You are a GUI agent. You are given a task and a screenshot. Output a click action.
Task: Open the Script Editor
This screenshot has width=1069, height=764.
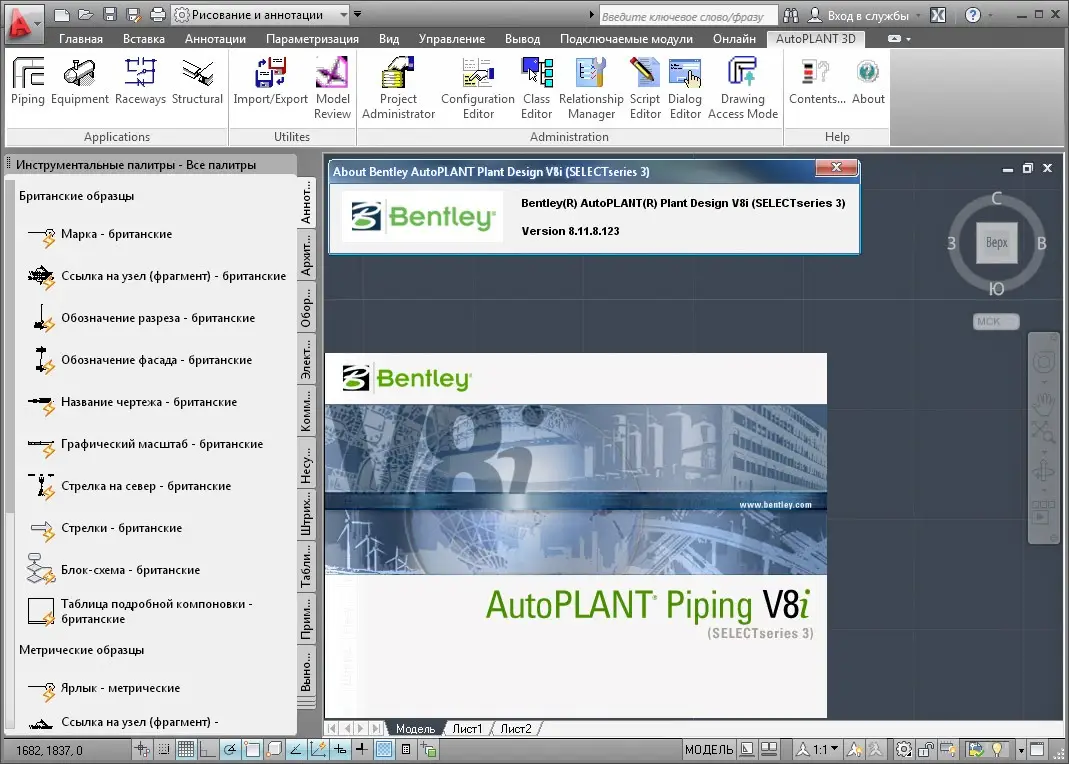(x=645, y=89)
